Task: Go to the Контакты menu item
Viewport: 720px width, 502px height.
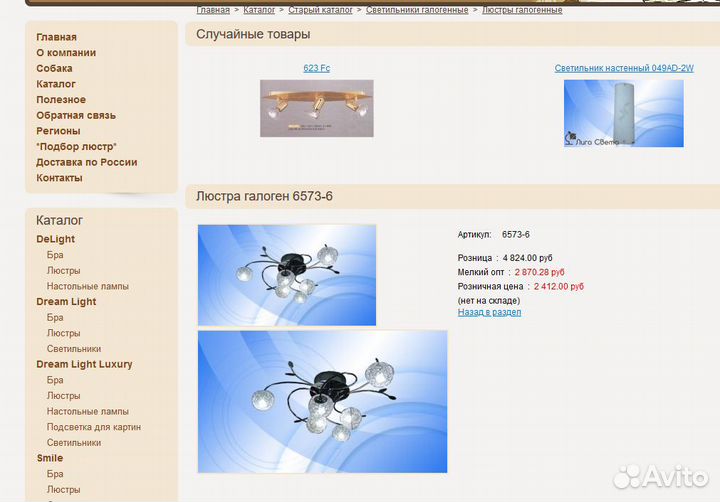Action: click(x=59, y=178)
